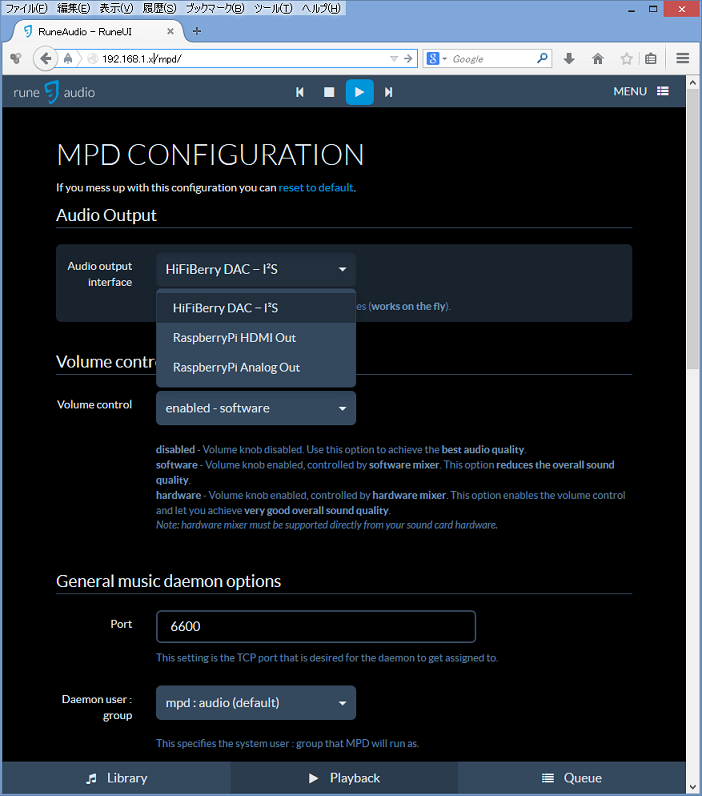Screen dimensions: 702x796
Task: Click the extension icon left of back button
Action: [x=16, y=58]
